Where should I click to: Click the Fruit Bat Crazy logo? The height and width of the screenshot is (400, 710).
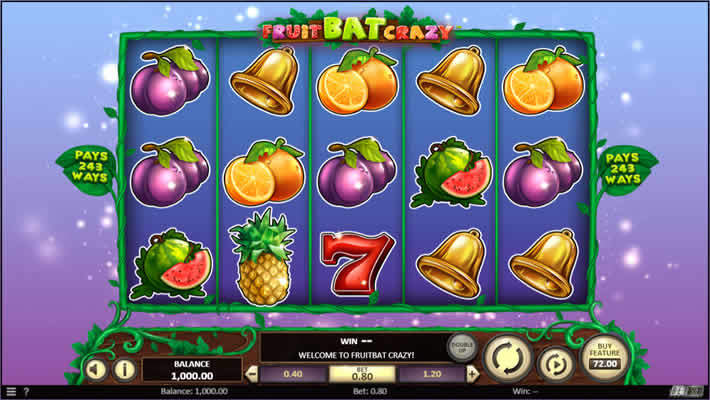click(357, 29)
